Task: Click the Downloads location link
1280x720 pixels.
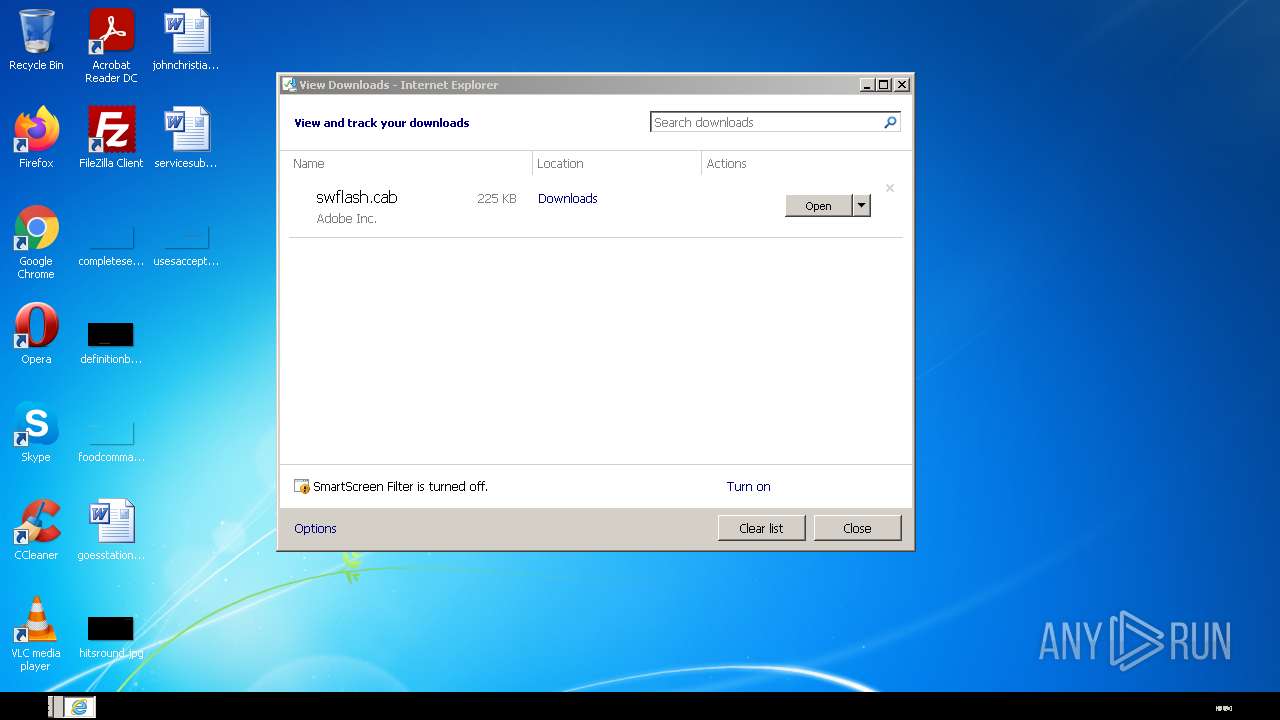Action: click(x=567, y=198)
